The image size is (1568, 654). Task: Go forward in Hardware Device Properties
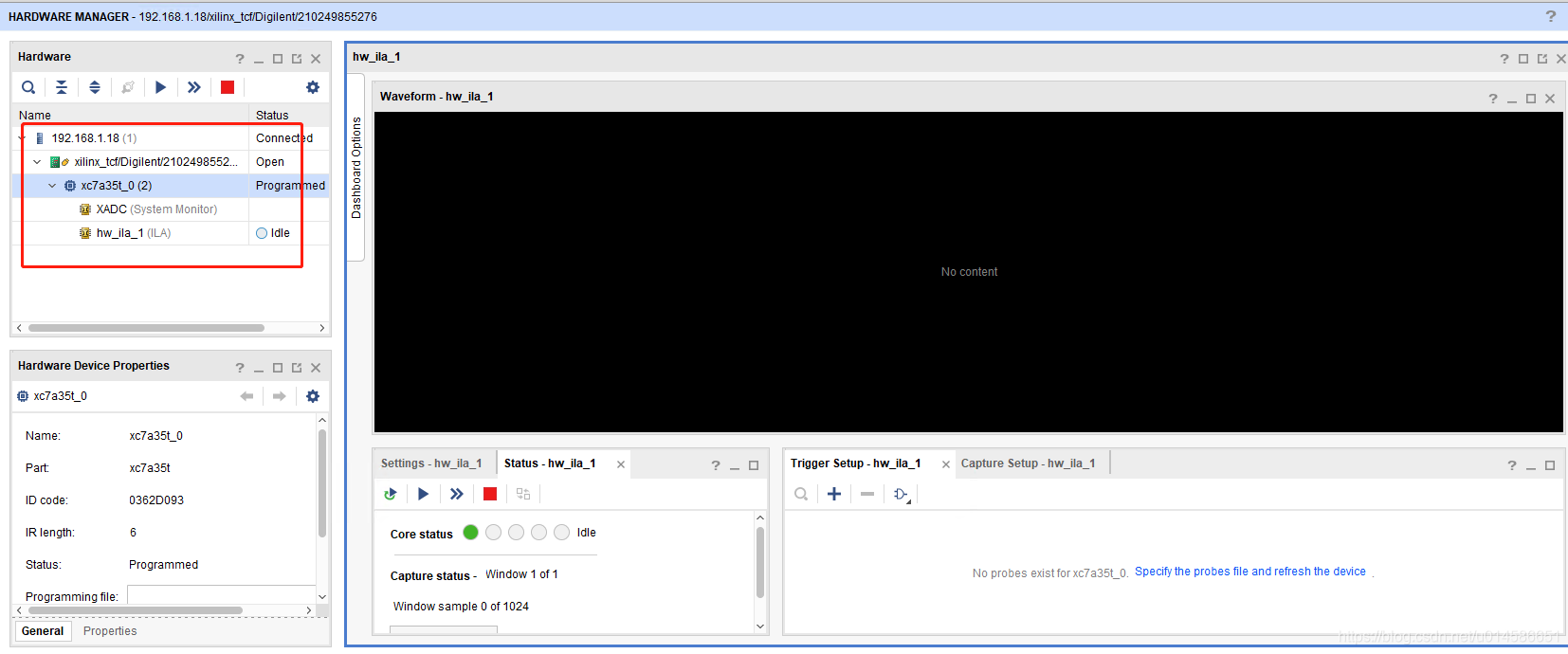[x=280, y=396]
